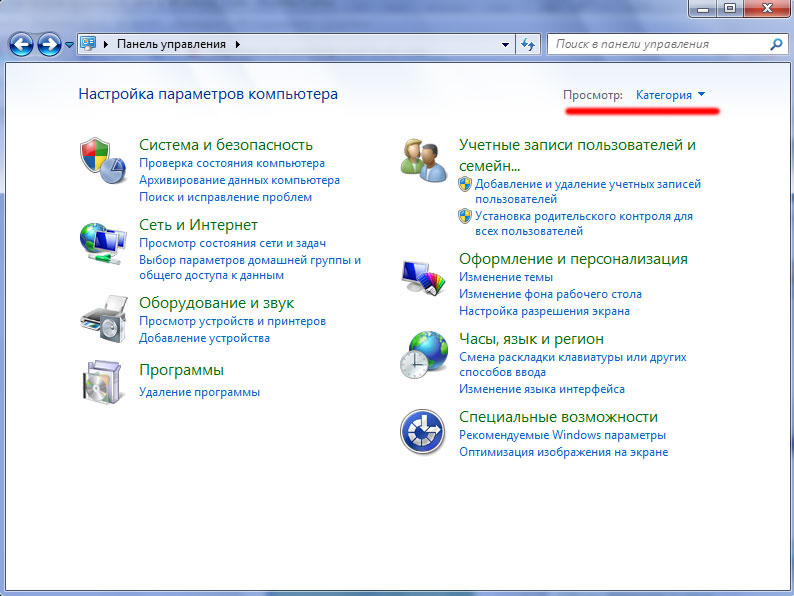
Task: Click the Network and Internet globe icon
Action: tap(103, 244)
